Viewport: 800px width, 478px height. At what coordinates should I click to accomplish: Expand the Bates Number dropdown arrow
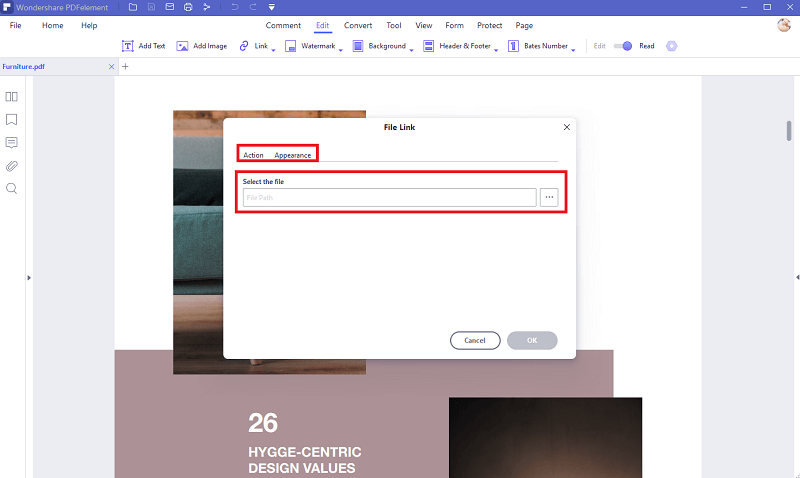coord(573,50)
